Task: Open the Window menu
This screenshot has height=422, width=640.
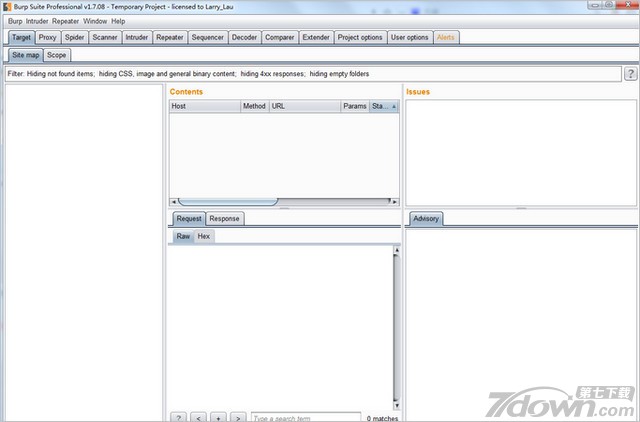Action: coord(95,21)
